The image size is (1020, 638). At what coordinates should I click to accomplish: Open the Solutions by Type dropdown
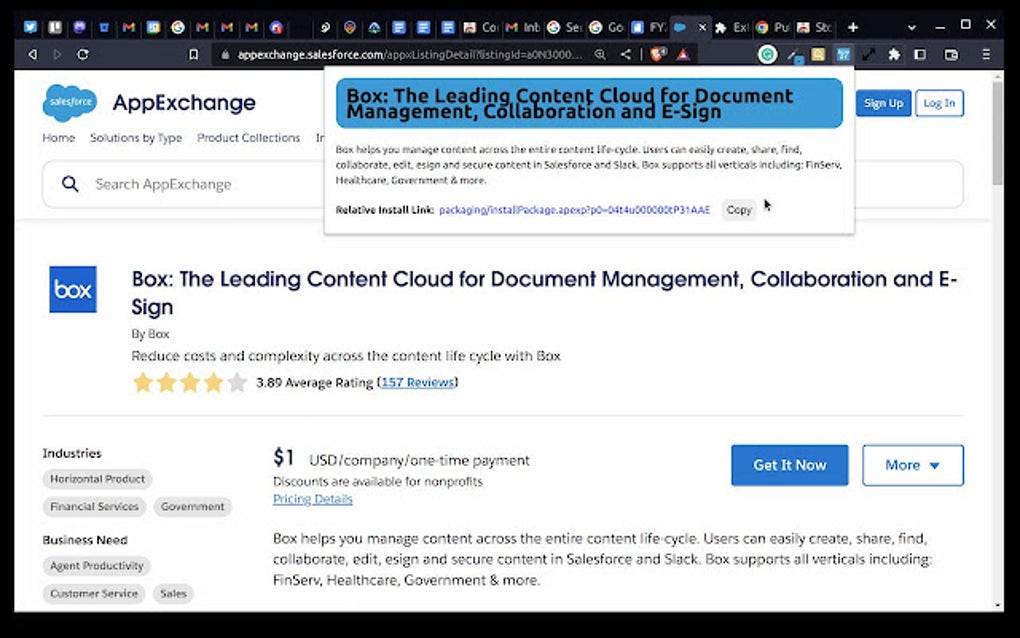[x=136, y=138]
